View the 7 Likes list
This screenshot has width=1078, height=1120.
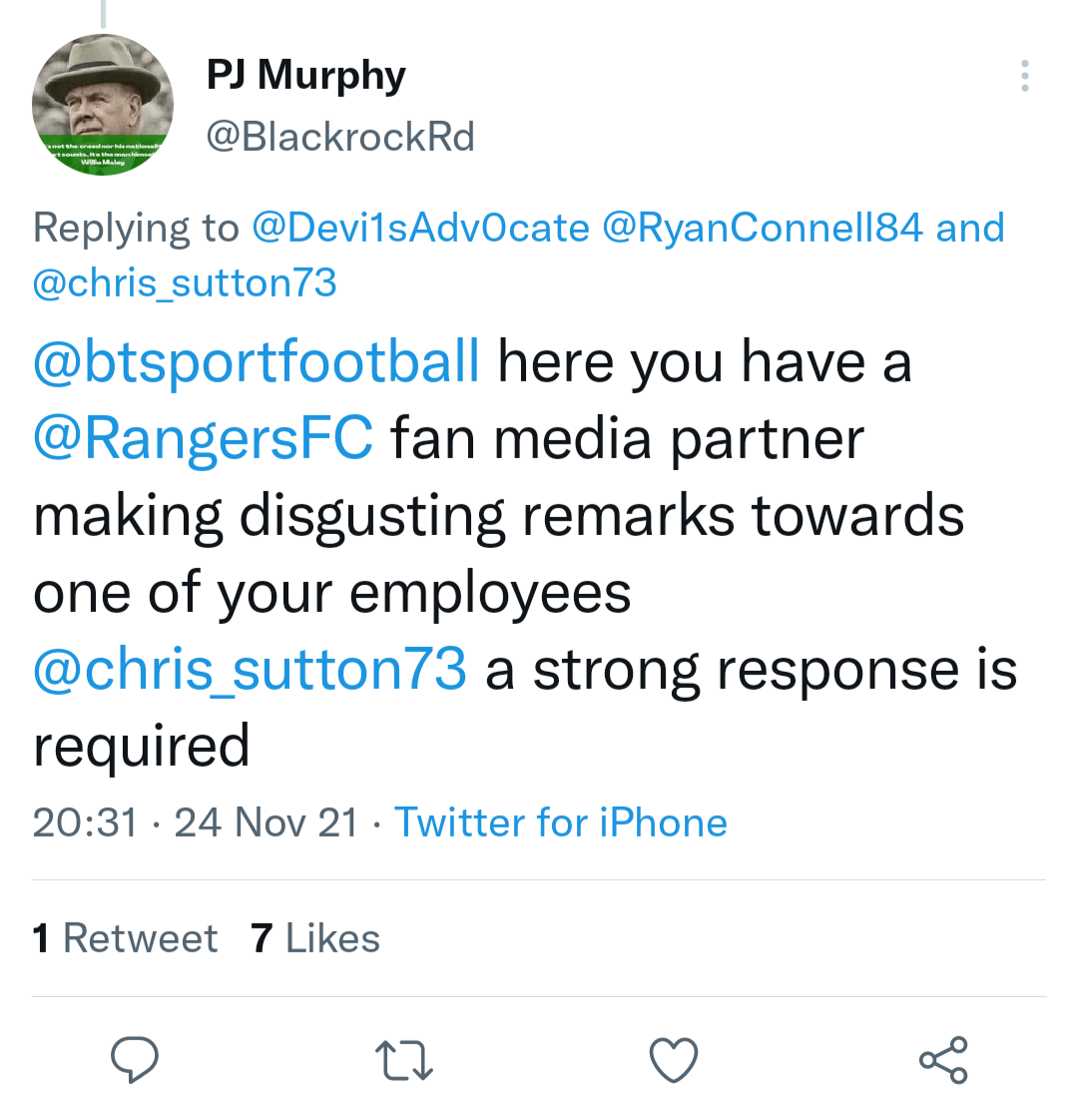pyautogui.click(x=315, y=938)
